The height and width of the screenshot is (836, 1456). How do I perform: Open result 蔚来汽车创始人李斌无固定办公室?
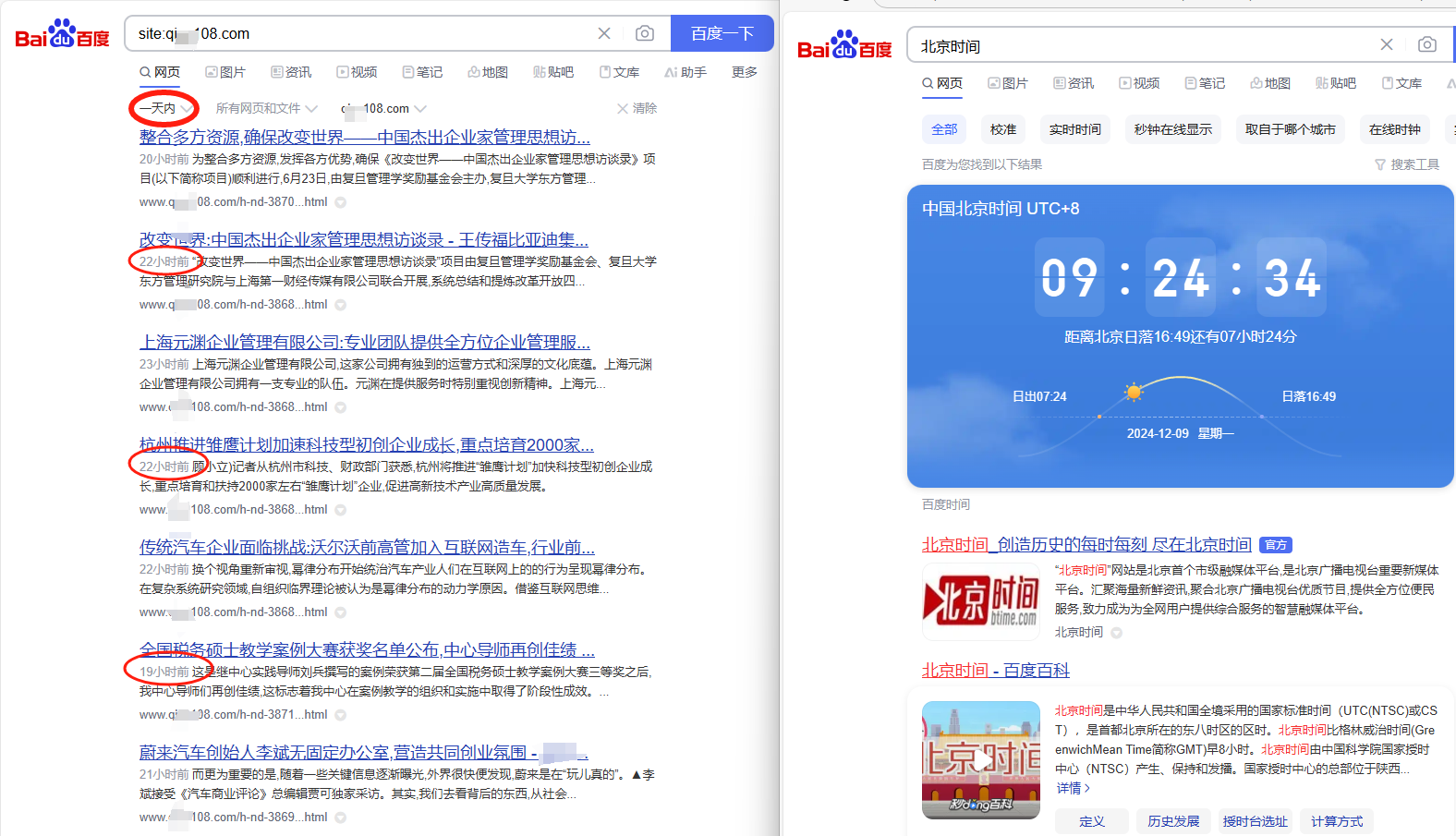(364, 752)
